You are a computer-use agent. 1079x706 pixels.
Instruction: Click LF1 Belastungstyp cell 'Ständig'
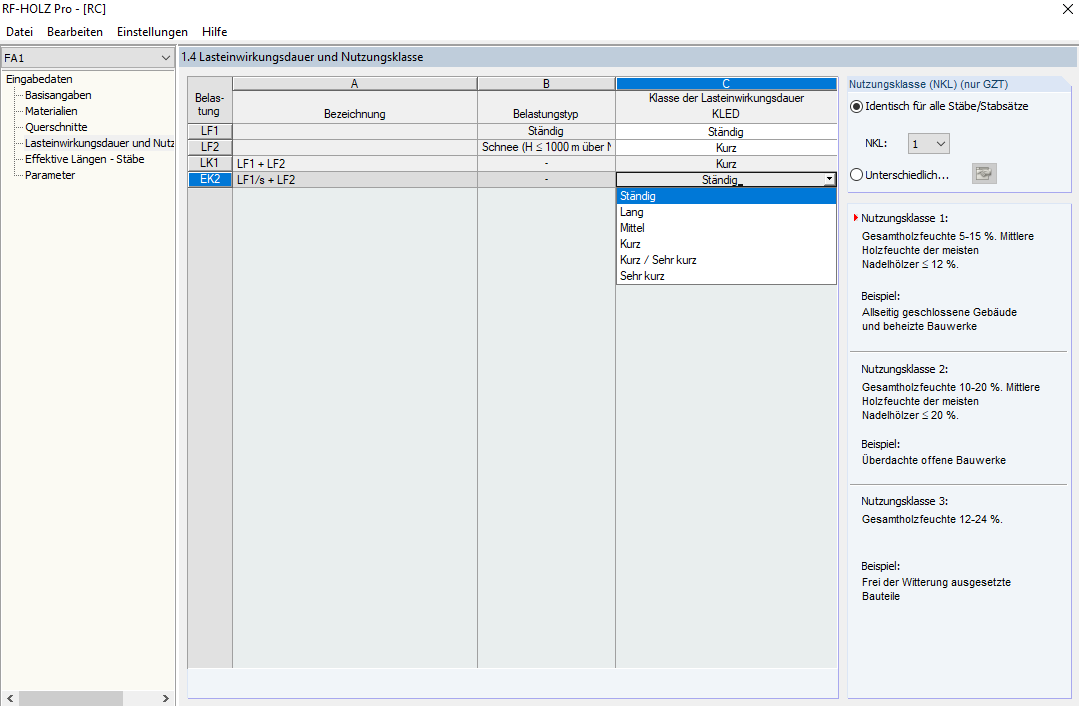[x=546, y=131]
